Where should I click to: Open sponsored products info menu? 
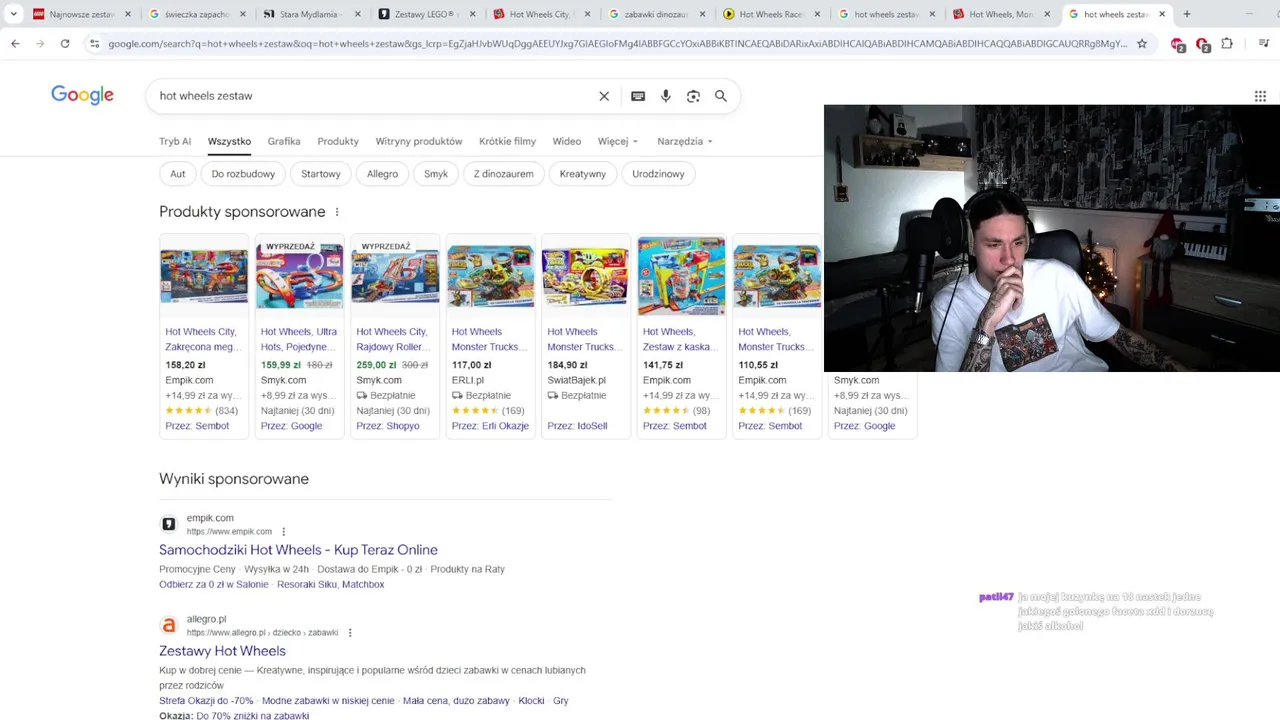[337, 212]
